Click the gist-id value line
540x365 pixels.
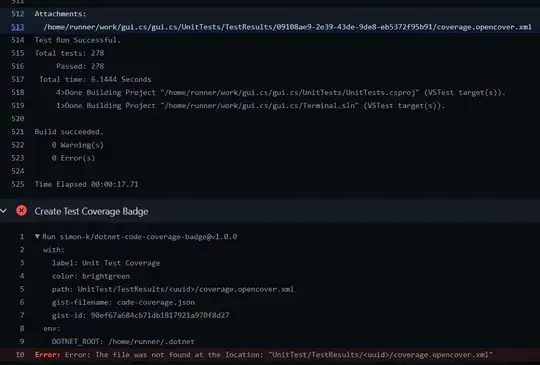[x=141, y=315]
